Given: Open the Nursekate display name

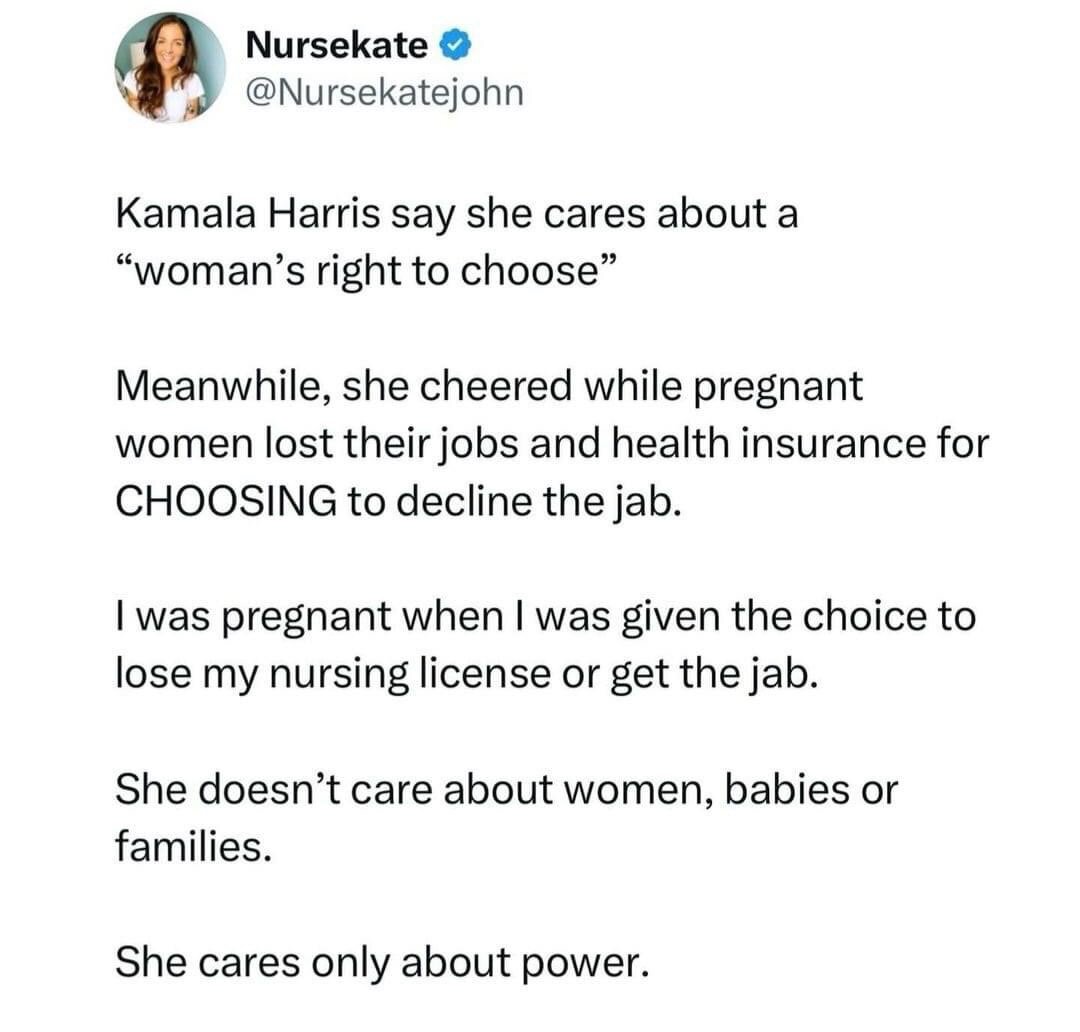Looking at the screenshot, I should pos(336,45).
